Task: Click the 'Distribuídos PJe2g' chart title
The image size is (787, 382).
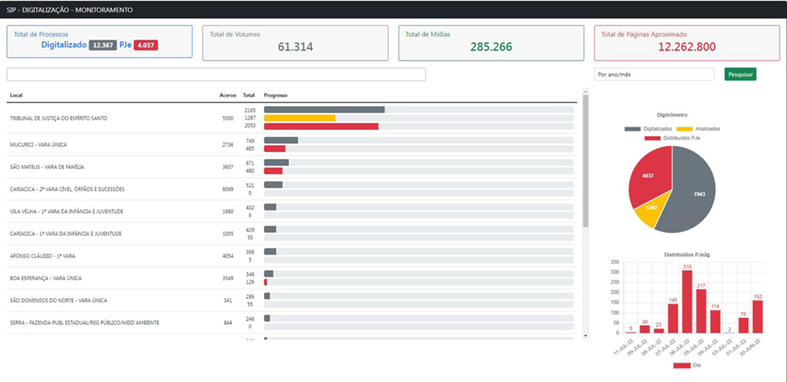Action: point(687,255)
